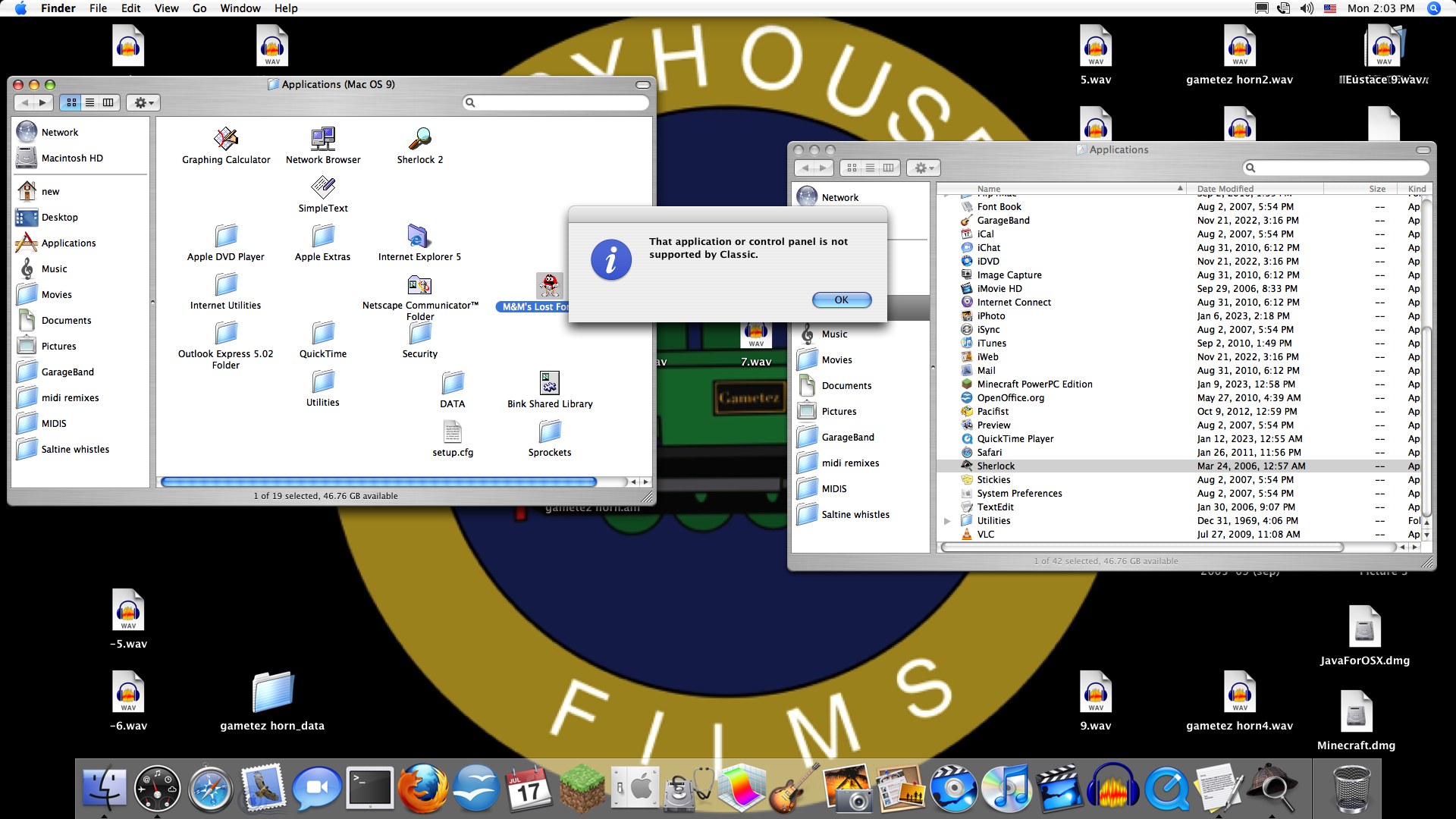Open the View menu
The width and height of the screenshot is (1456, 819).
166,8
